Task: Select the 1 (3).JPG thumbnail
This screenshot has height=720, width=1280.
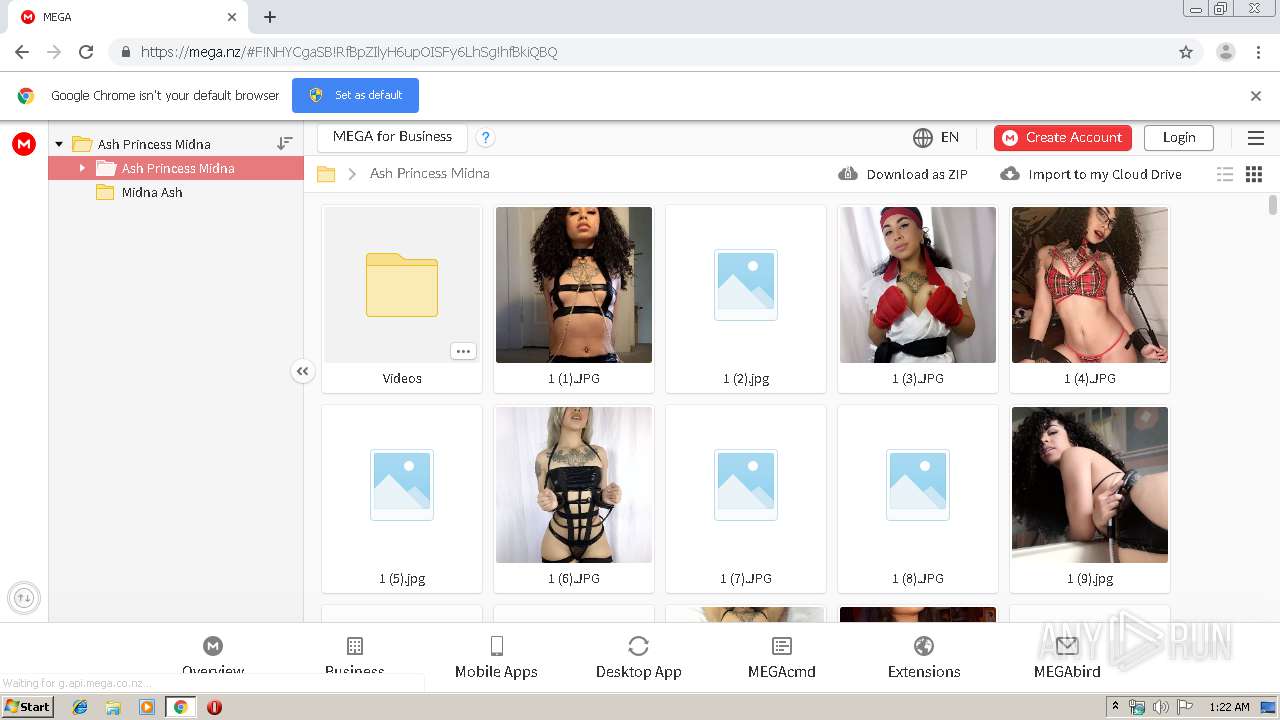Action: click(x=918, y=285)
